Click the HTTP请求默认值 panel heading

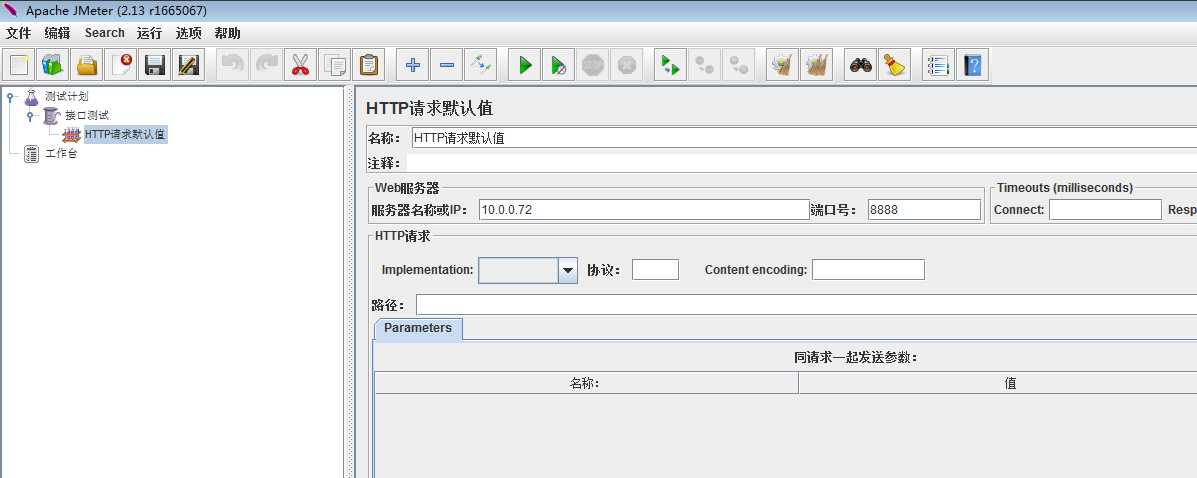(x=429, y=108)
